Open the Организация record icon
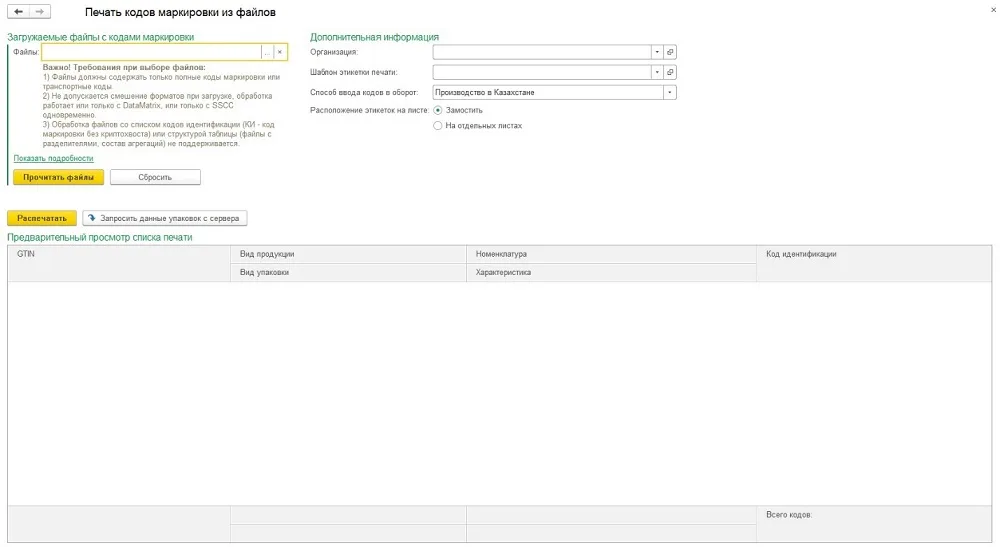The image size is (1000, 547). (x=670, y=52)
